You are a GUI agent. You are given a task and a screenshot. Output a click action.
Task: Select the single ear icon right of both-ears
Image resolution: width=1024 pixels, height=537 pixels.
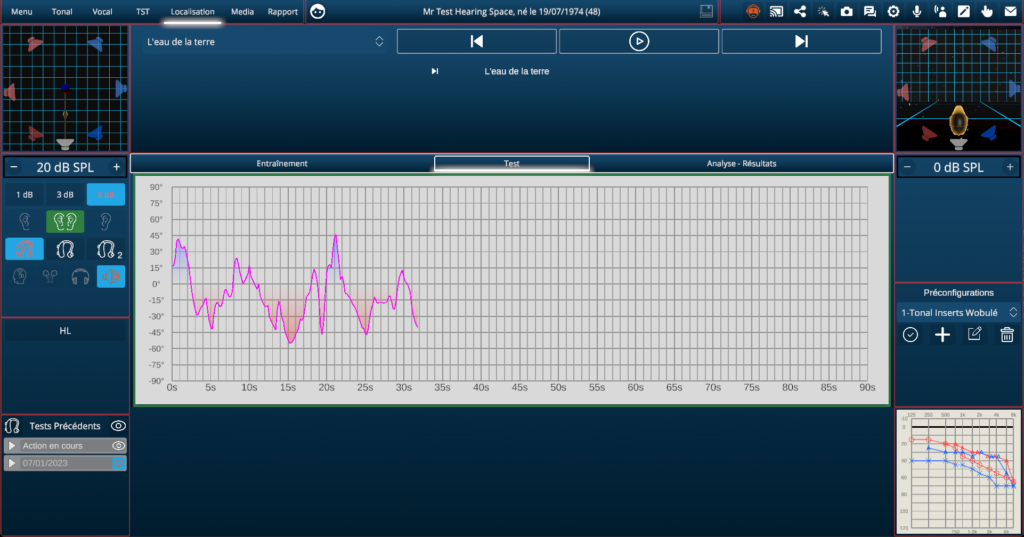pyautogui.click(x=106, y=221)
